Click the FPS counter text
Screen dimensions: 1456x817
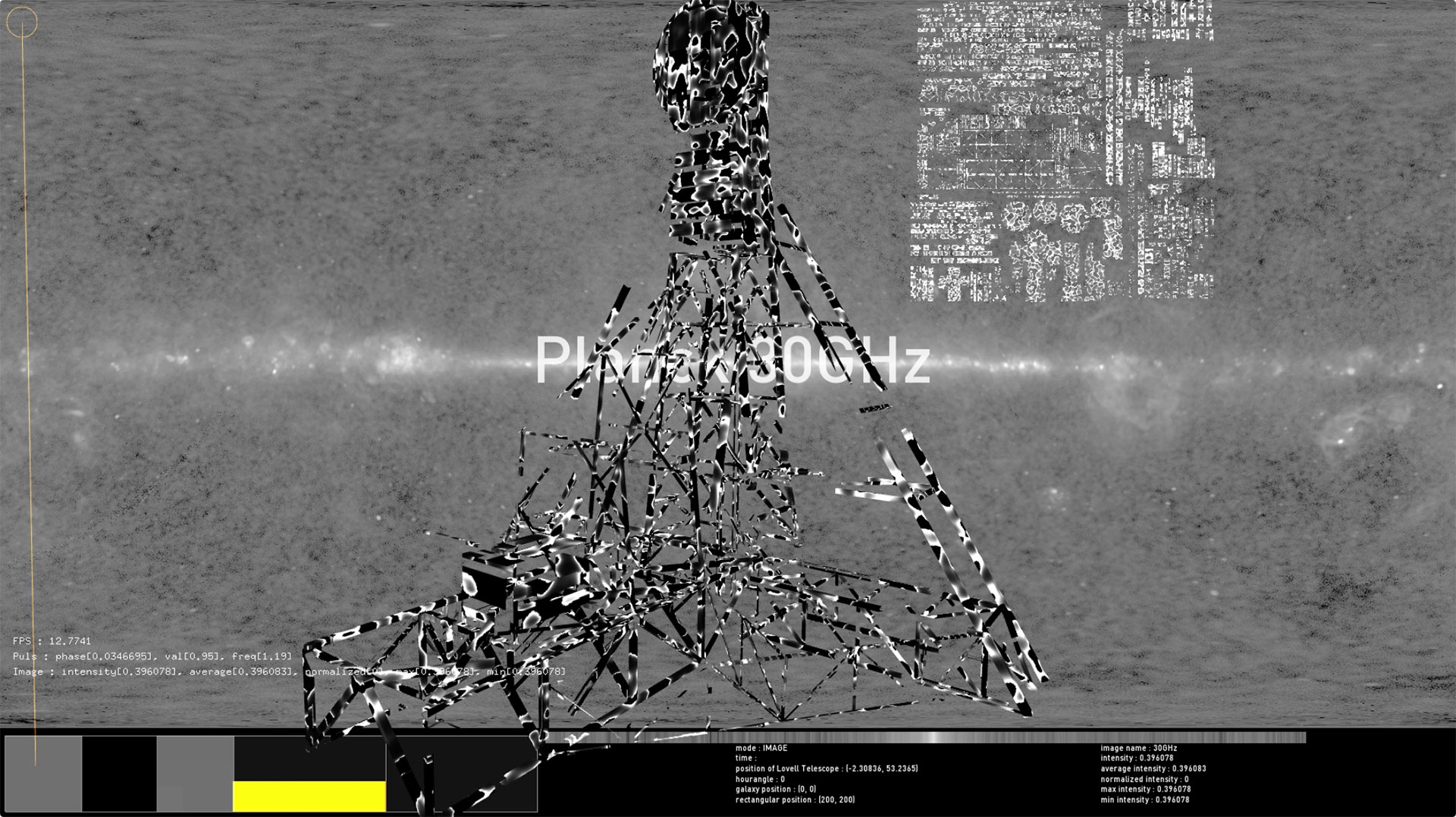pyautogui.click(x=52, y=641)
